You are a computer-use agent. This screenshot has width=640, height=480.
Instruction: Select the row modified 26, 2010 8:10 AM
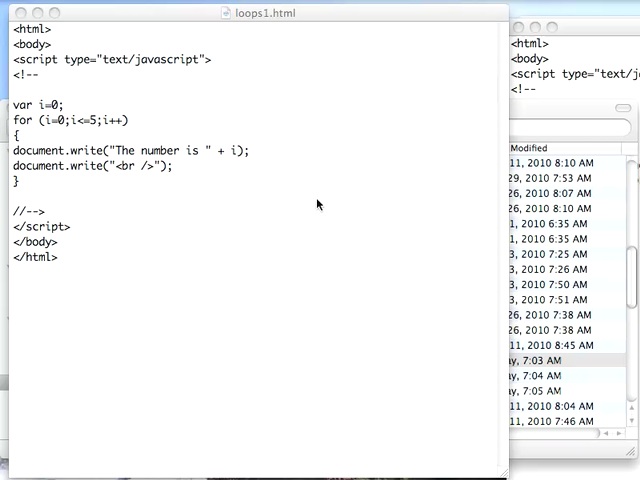[x=567, y=209]
